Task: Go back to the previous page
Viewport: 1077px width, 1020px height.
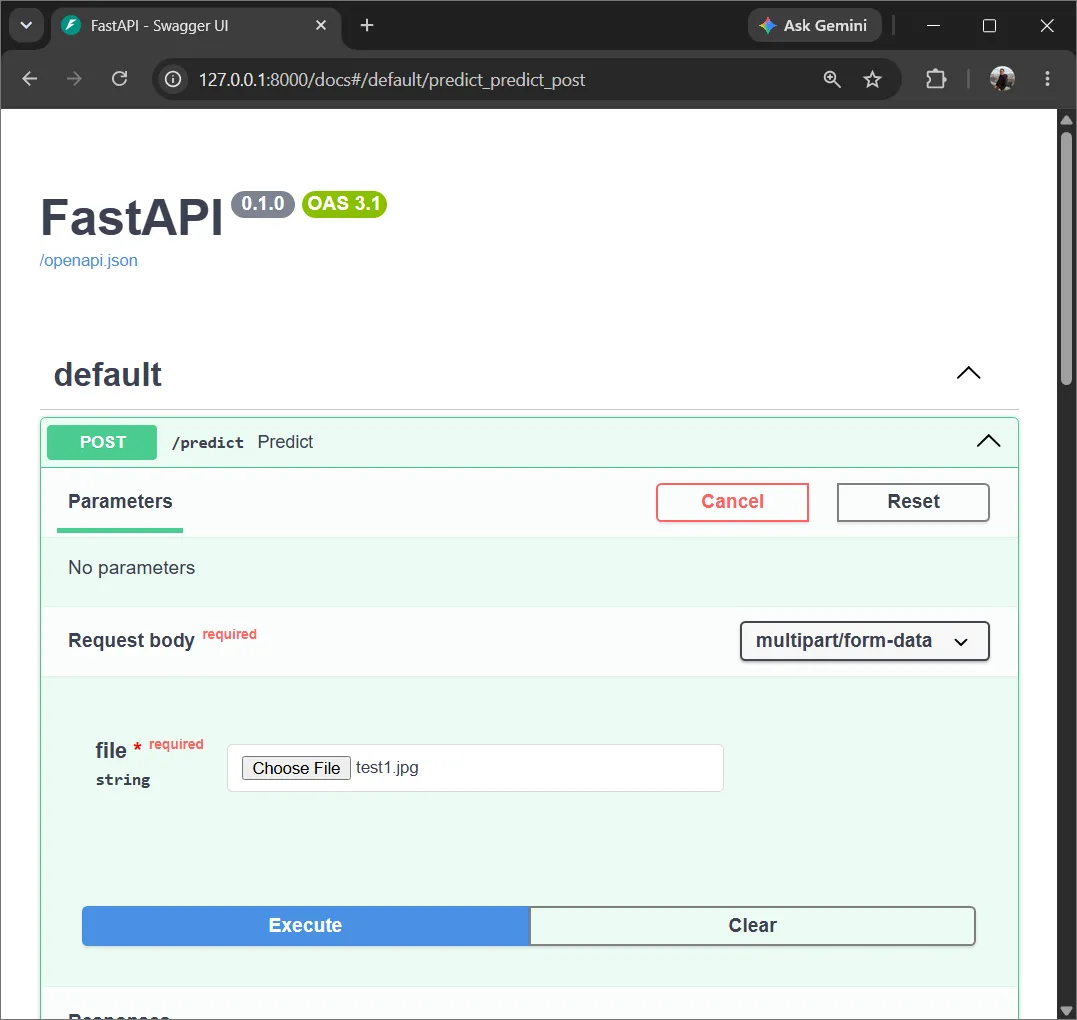Action: tap(30, 79)
